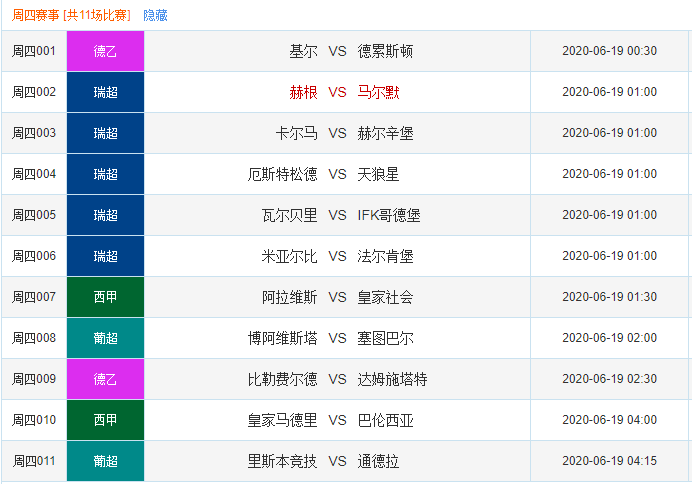Select 卡尔马 VS 赫尔辛堡 match row
The height and width of the screenshot is (484, 692).
344,133
